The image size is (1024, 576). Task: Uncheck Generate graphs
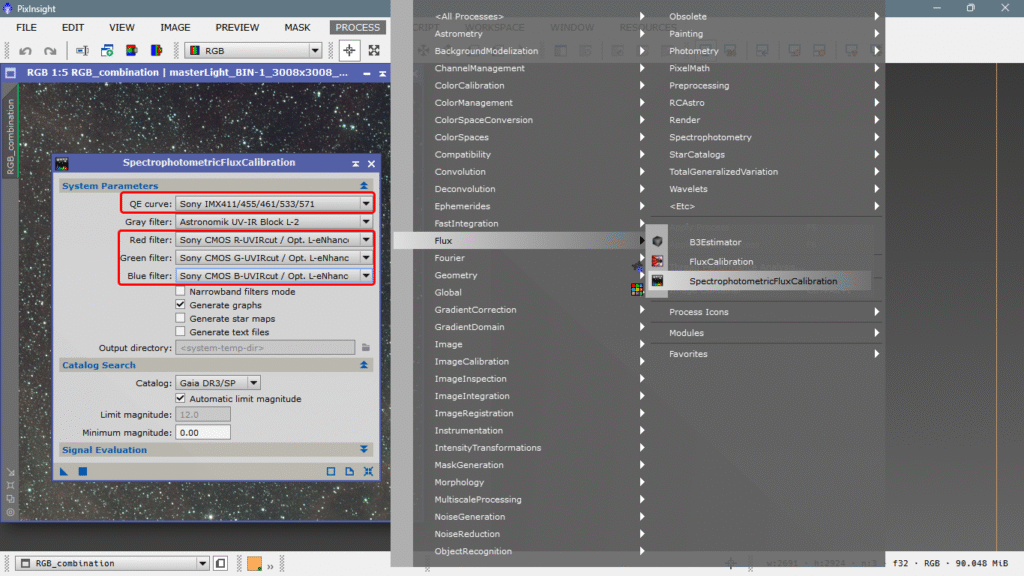coord(180,305)
